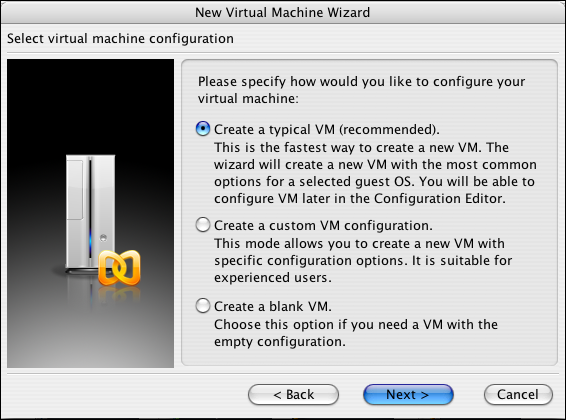The image size is (566, 420).
Task: Click the custom VM description for experienced users
Action: click(x=363, y=261)
